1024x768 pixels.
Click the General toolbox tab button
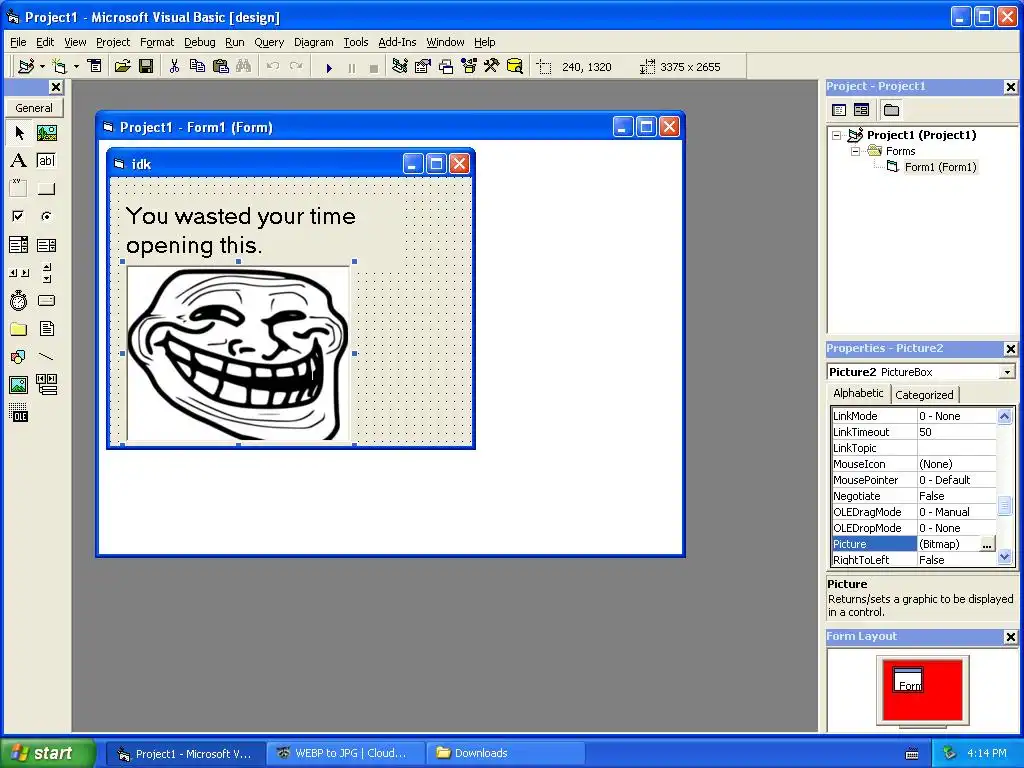coord(34,108)
